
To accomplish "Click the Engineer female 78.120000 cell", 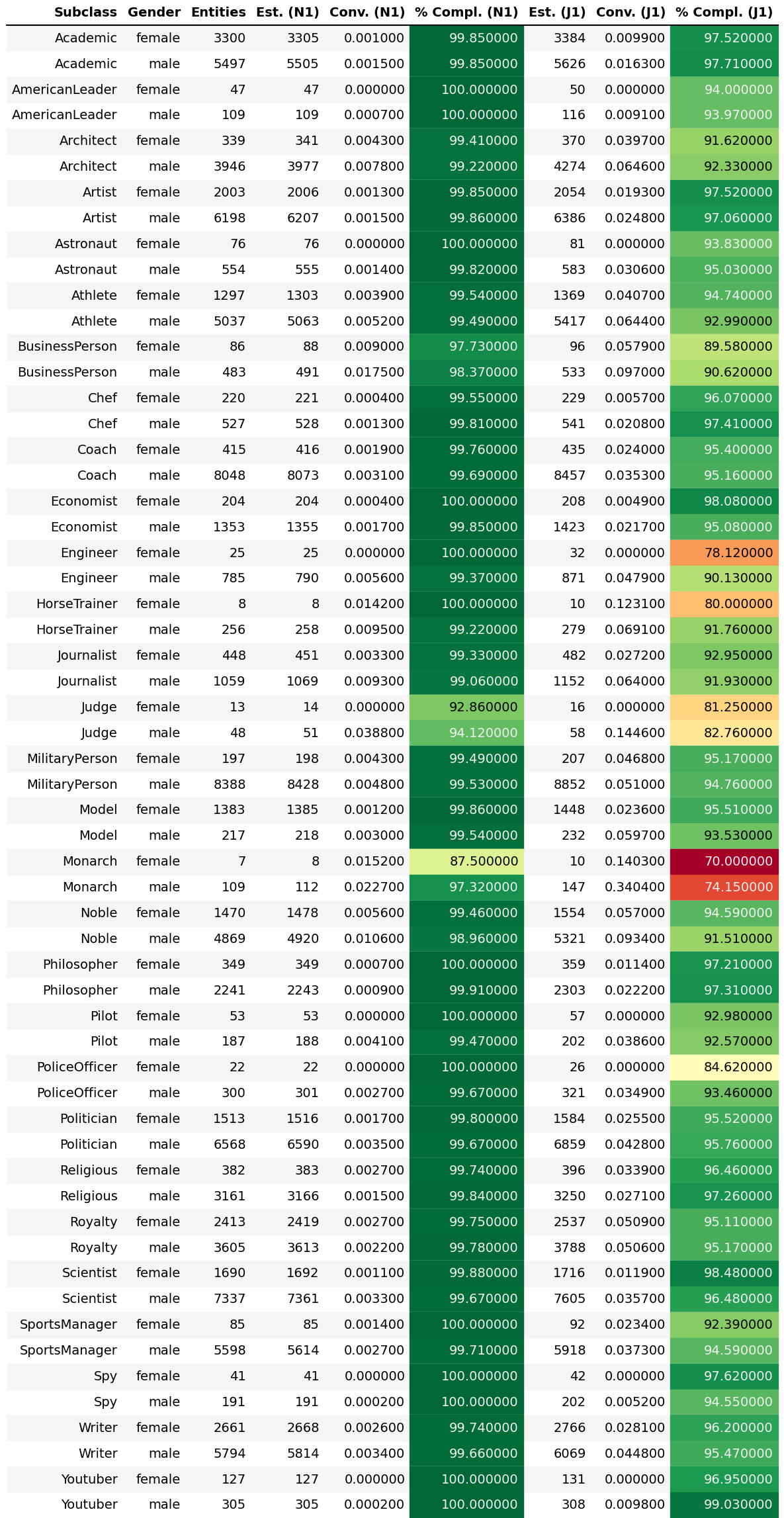I will click(x=724, y=553).
